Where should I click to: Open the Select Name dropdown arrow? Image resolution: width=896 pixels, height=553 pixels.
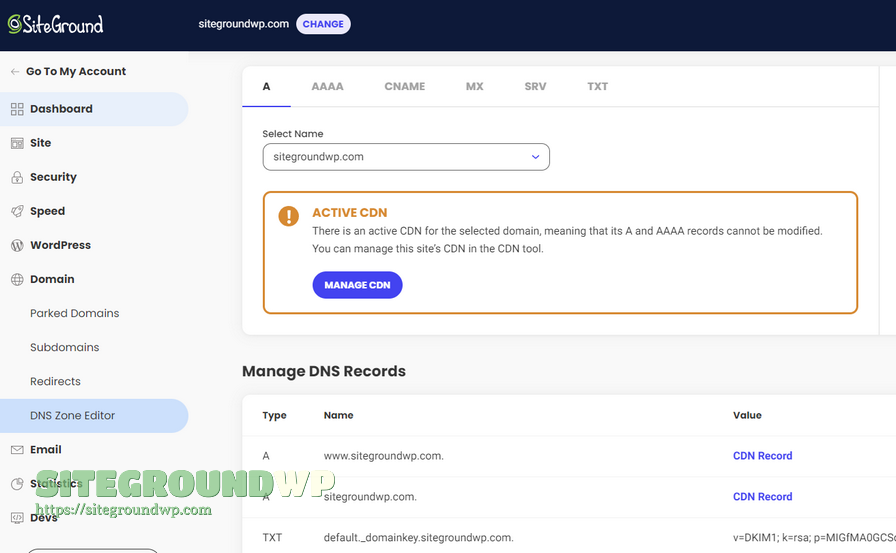535,157
